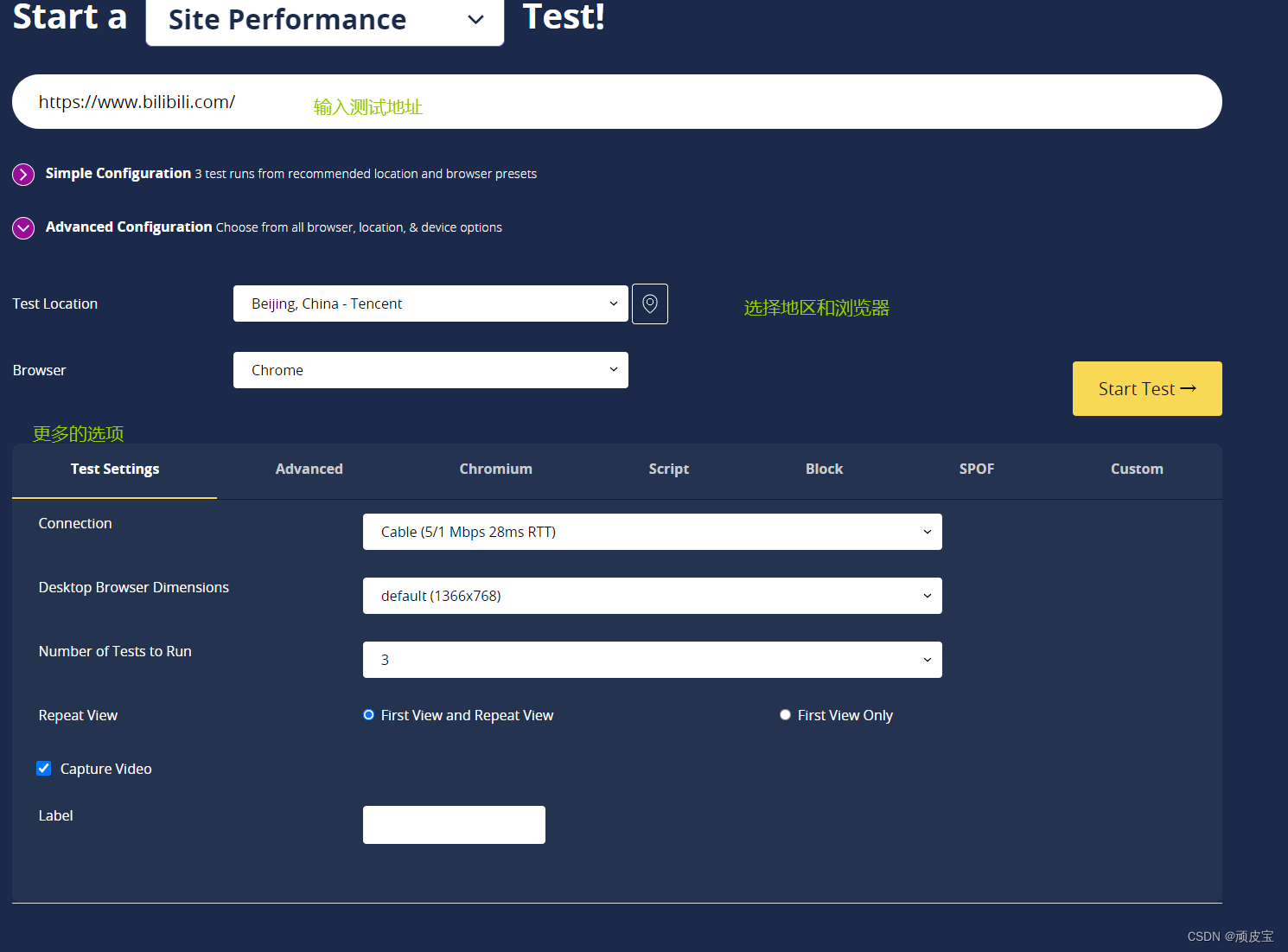Click the URL input field with bilibili address
1288x952 pixels.
tap(617, 102)
